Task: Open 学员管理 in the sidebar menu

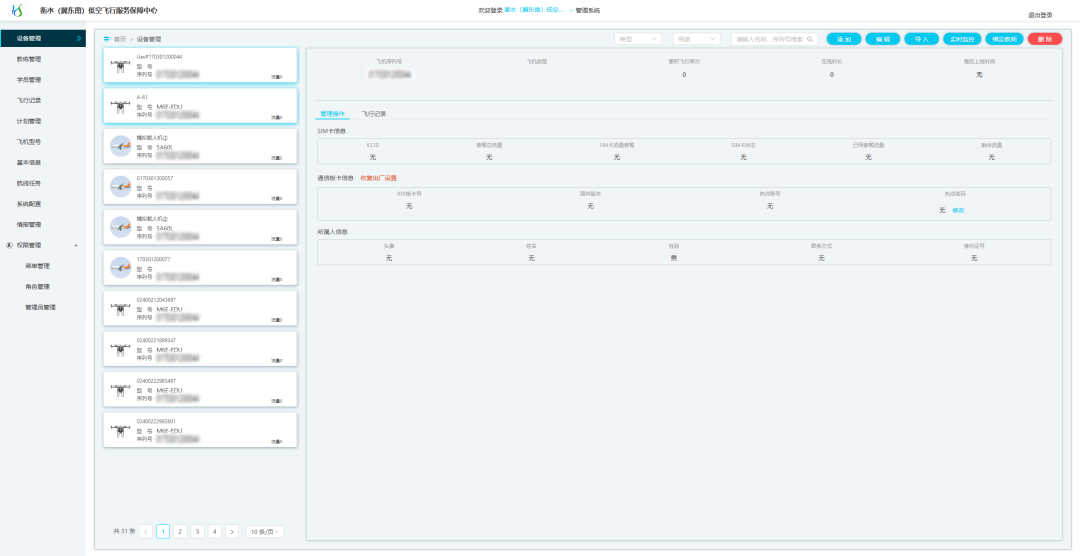Action: coord(29,80)
